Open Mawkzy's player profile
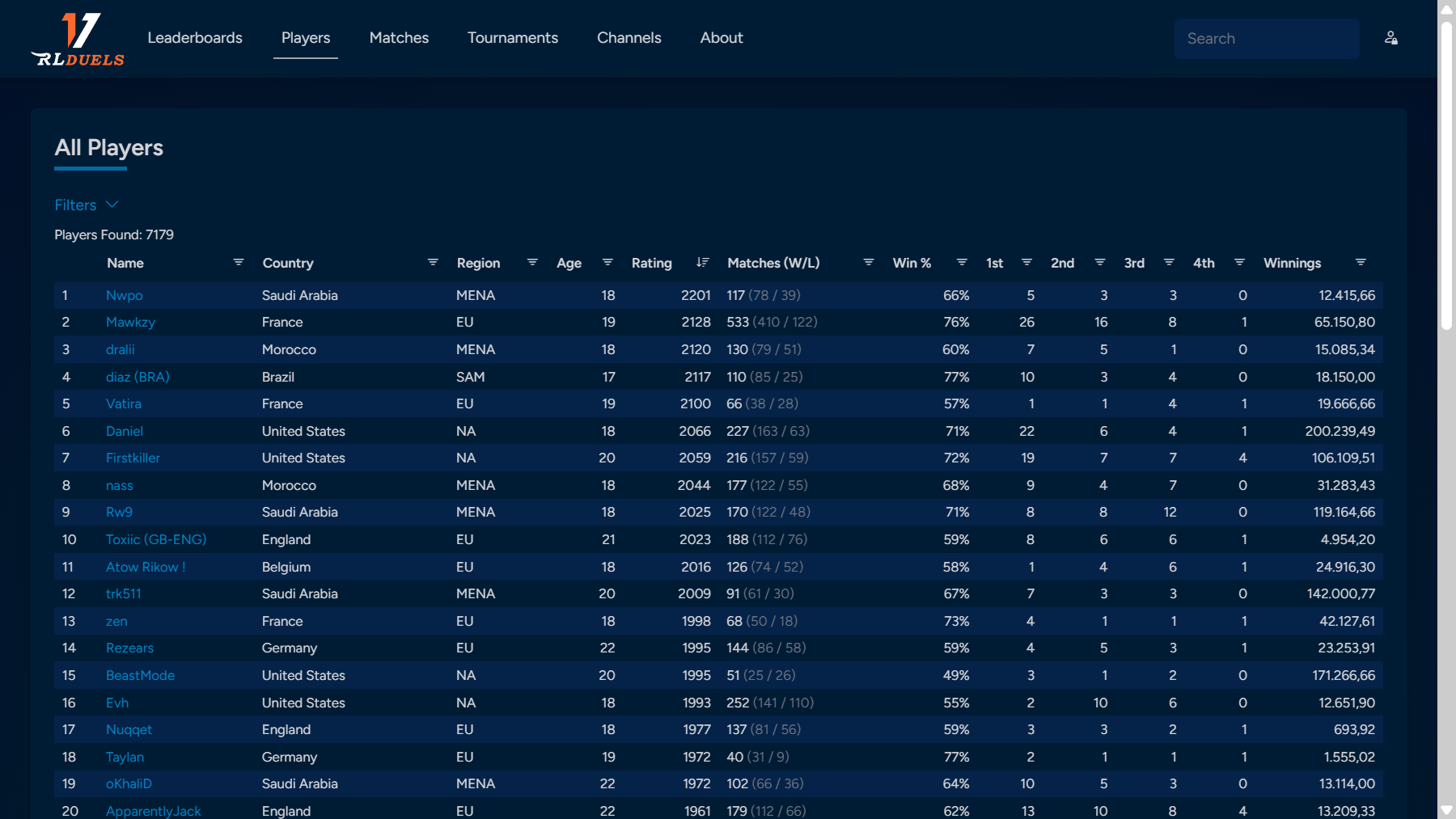Viewport: 1456px width, 819px height. [130, 322]
